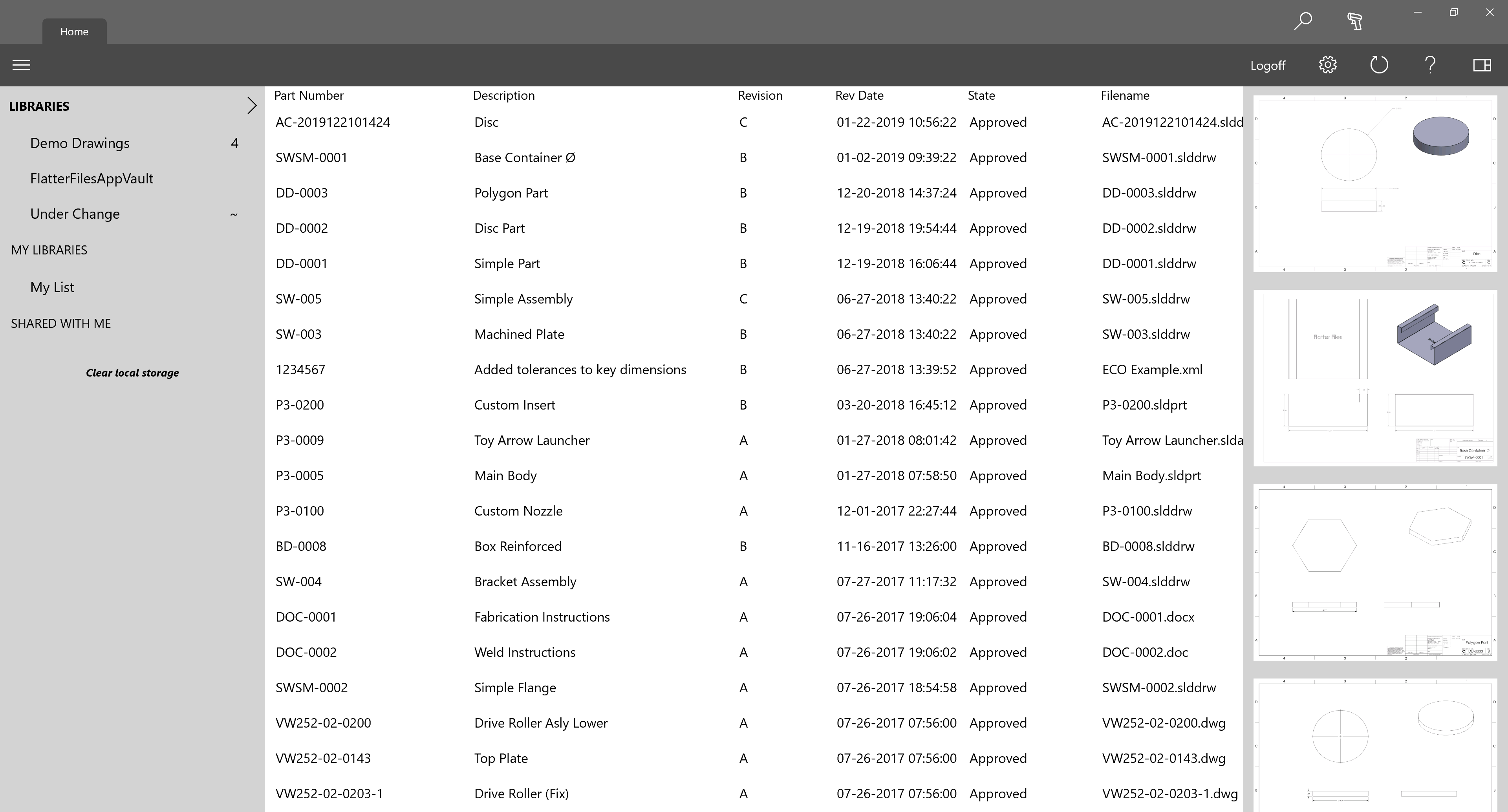Toggle the preview pane layout icon

click(1482, 65)
